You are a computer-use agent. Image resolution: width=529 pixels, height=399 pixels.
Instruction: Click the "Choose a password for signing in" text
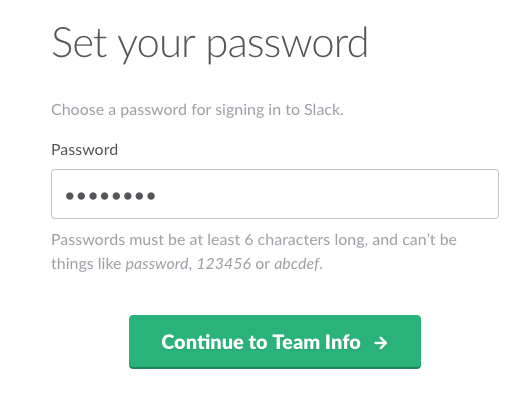coord(197,110)
